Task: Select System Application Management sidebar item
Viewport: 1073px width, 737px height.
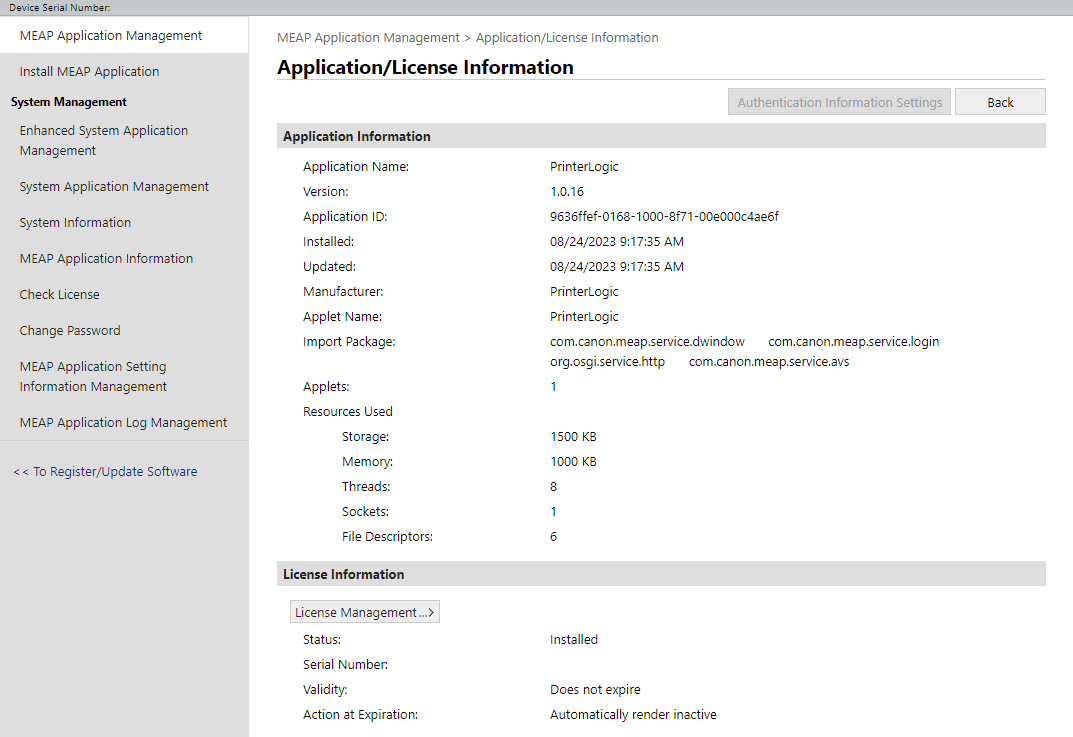Action: pos(114,187)
